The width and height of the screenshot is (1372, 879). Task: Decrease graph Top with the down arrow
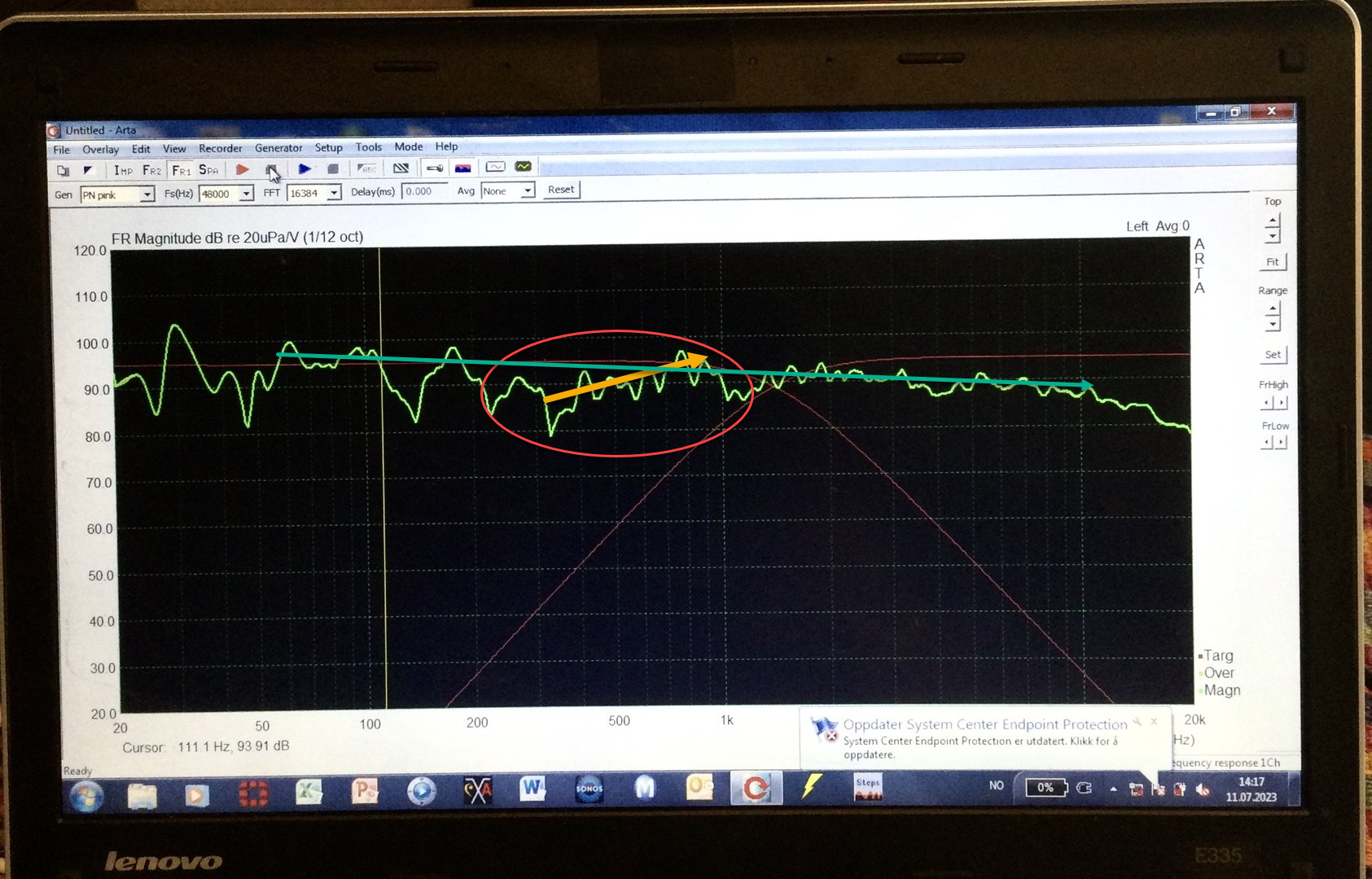pyautogui.click(x=1273, y=236)
